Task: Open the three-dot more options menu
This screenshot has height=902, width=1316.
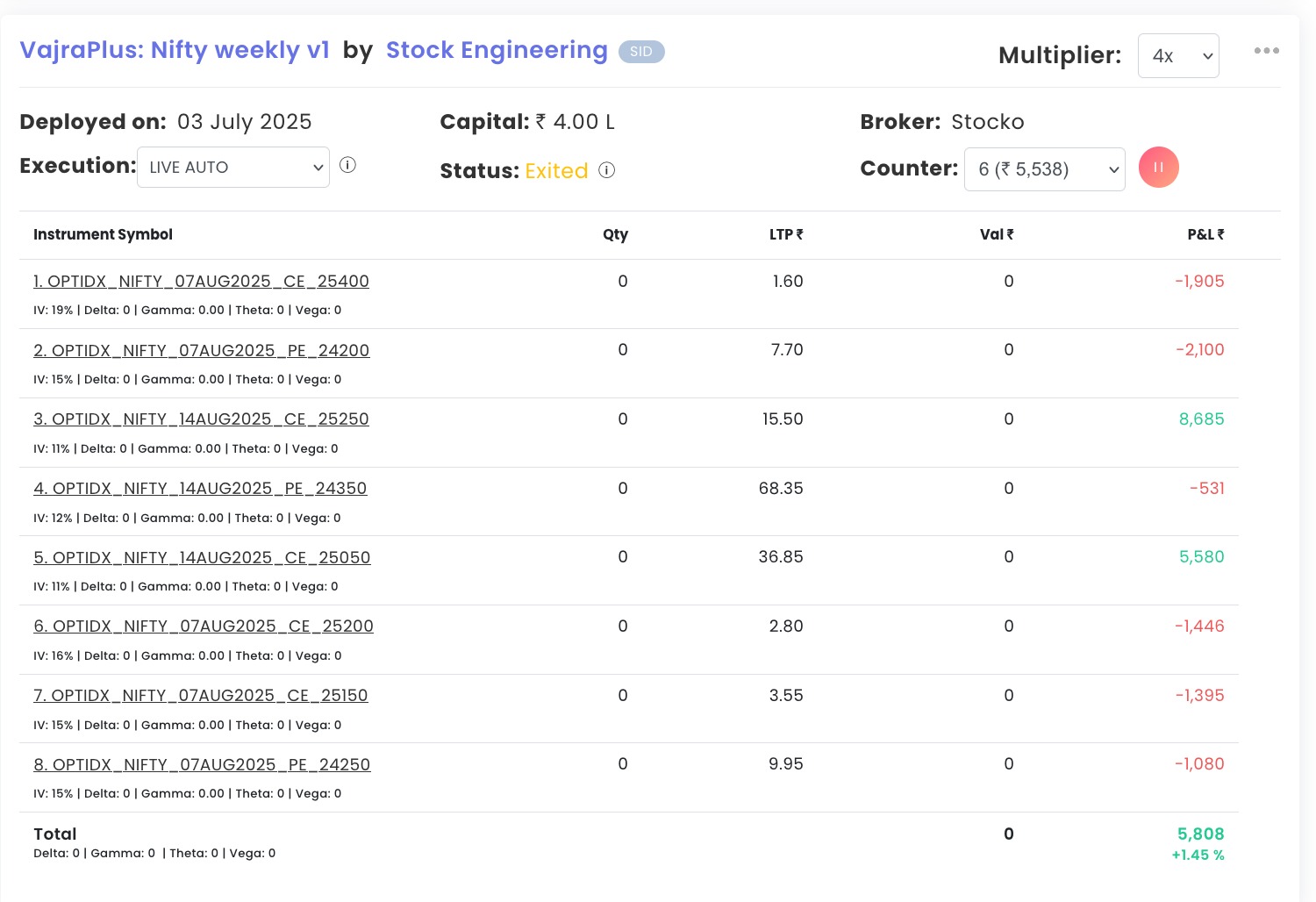Action: (1266, 51)
